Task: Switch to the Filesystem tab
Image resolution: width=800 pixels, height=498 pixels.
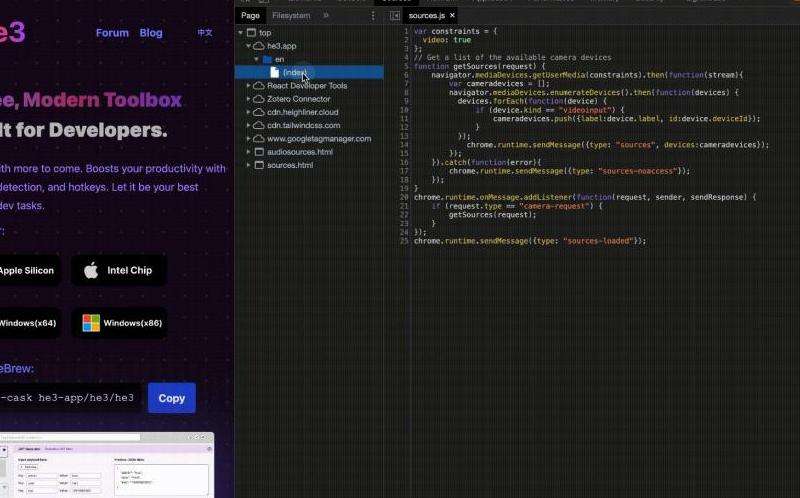Action: [291, 16]
